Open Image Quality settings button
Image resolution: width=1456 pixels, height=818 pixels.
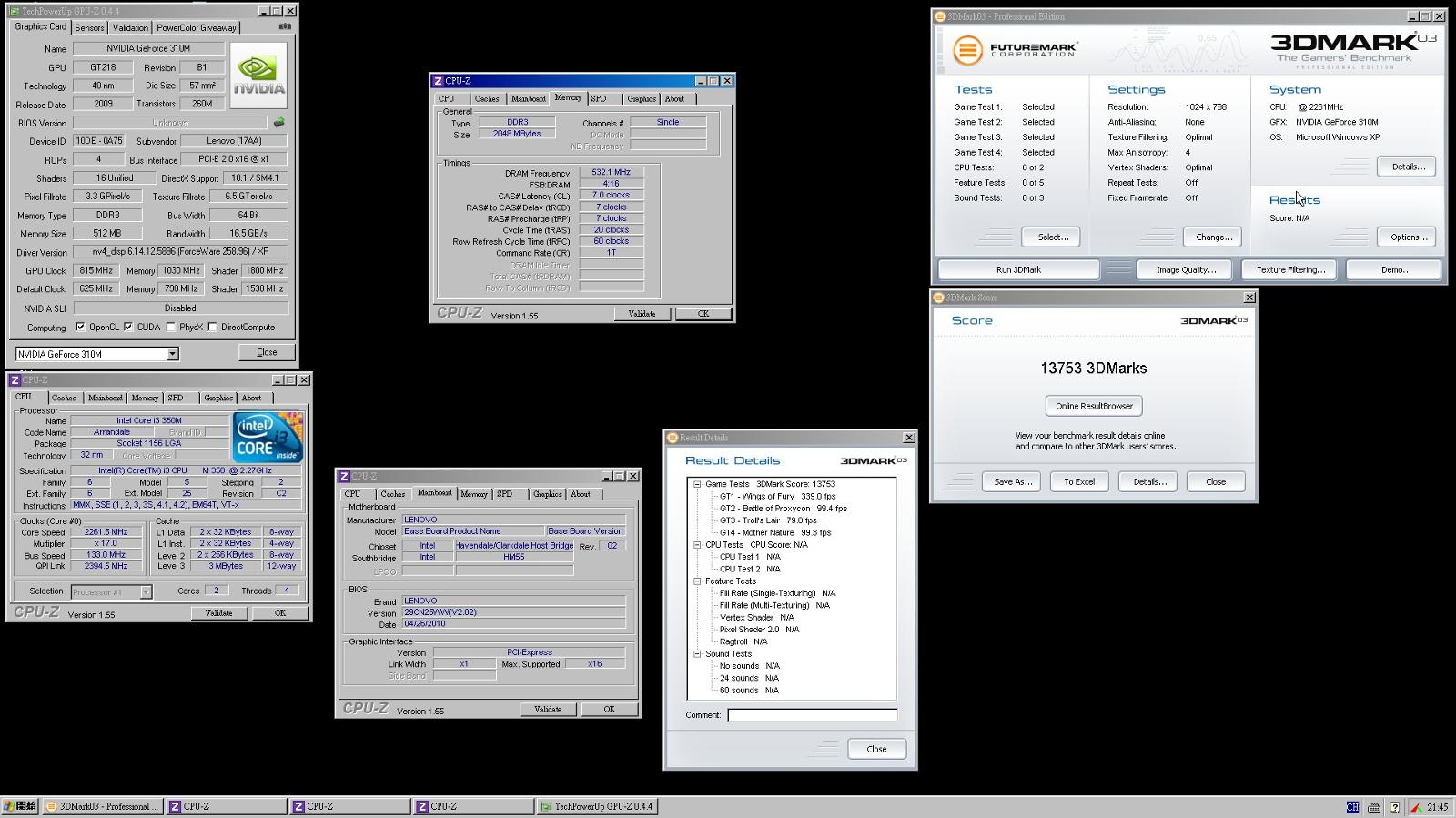coord(1186,269)
